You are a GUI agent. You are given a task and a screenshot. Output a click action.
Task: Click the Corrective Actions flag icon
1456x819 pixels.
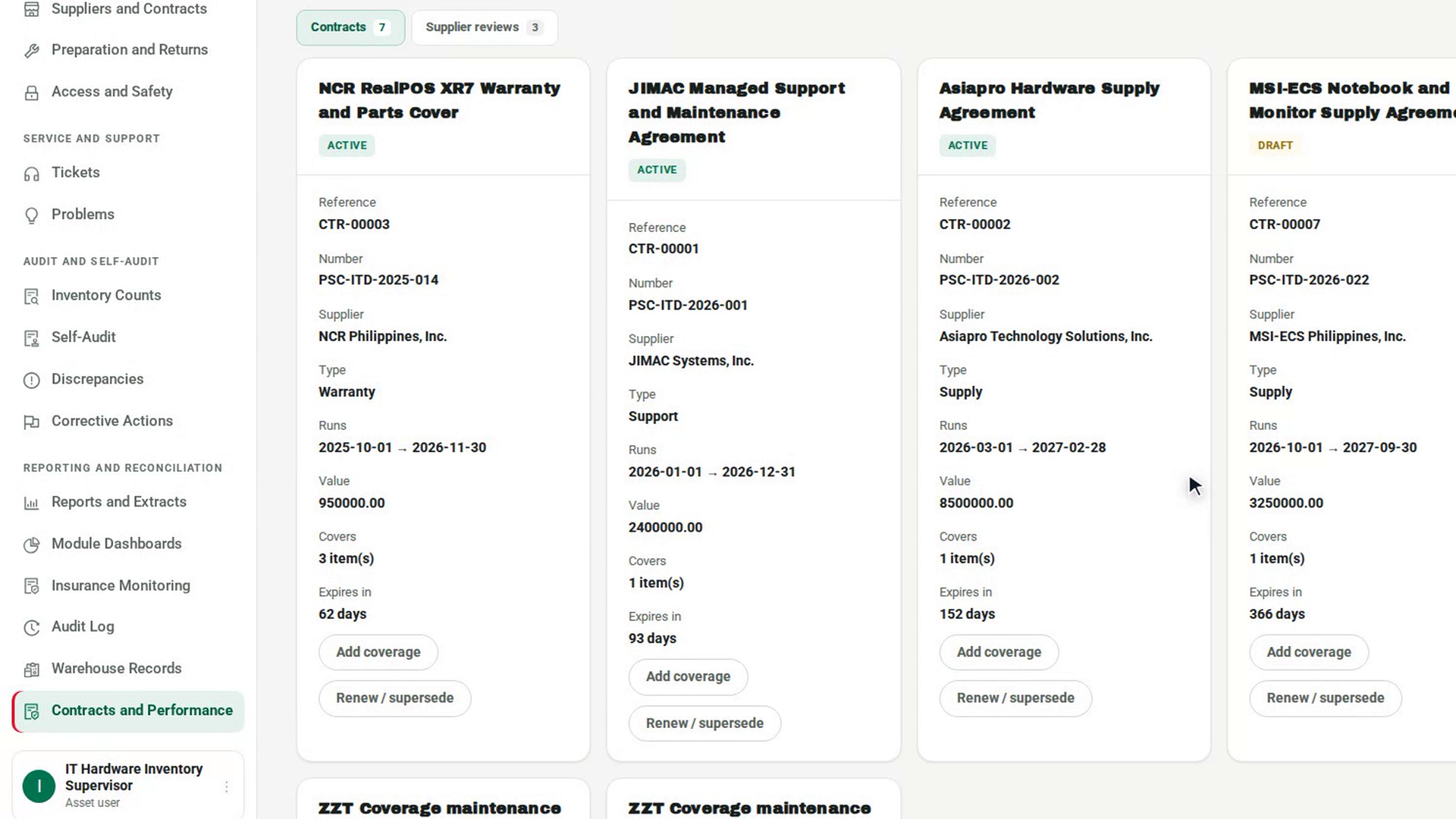tap(31, 422)
